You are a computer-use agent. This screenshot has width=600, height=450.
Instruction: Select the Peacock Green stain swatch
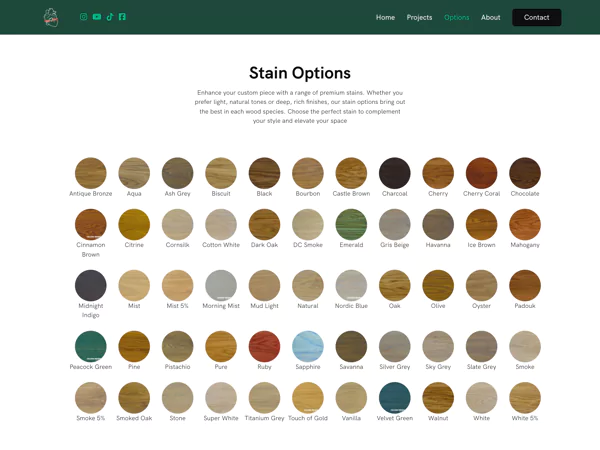point(91,346)
